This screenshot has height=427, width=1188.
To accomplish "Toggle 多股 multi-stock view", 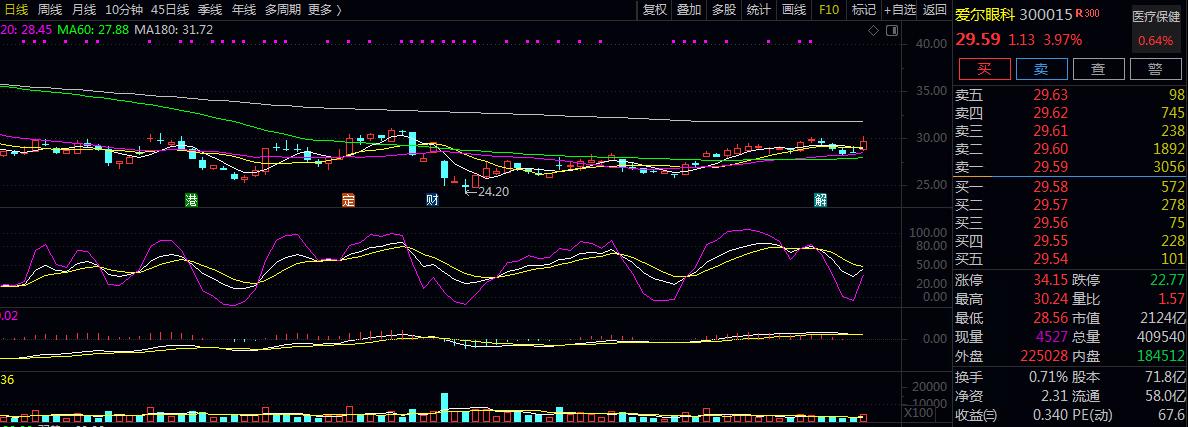I will tap(723, 10).
